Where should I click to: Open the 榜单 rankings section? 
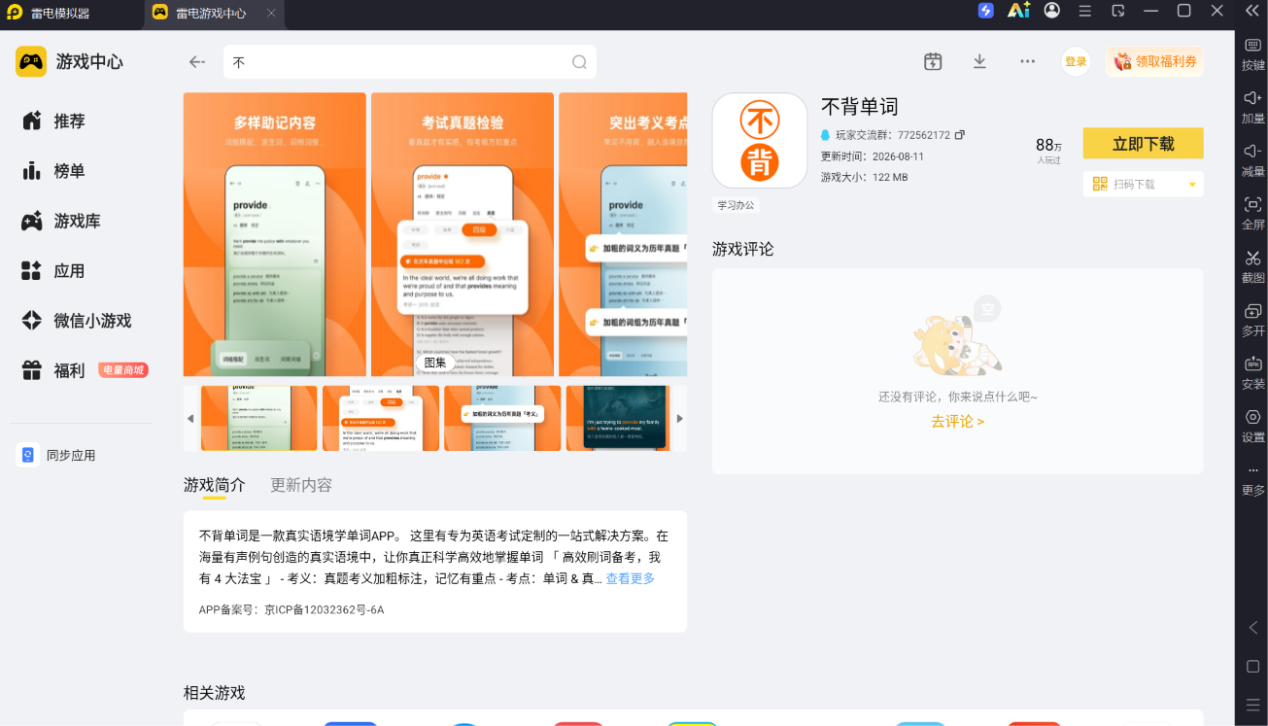tap(54, 171)
